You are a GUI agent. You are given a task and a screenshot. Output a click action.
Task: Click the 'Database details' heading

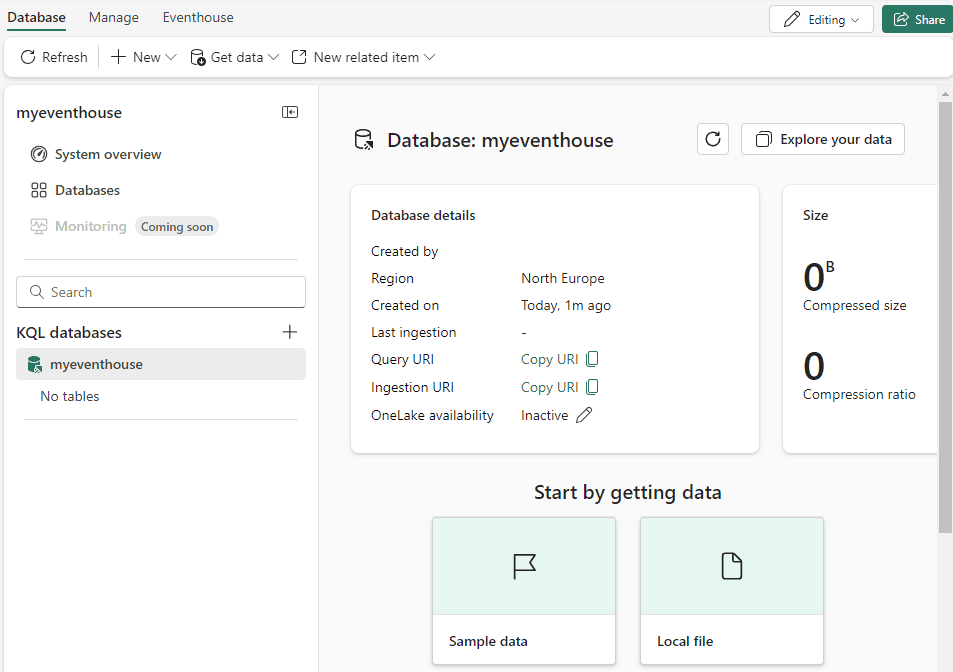[x=423, y=215]
